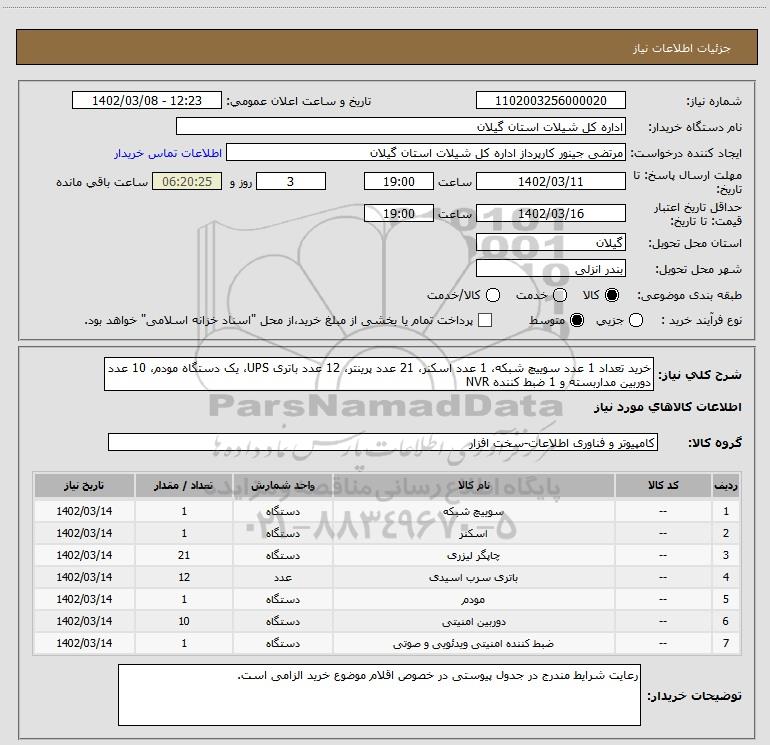Select the باتری سرب اسیدی row name

tap(473, 578)
